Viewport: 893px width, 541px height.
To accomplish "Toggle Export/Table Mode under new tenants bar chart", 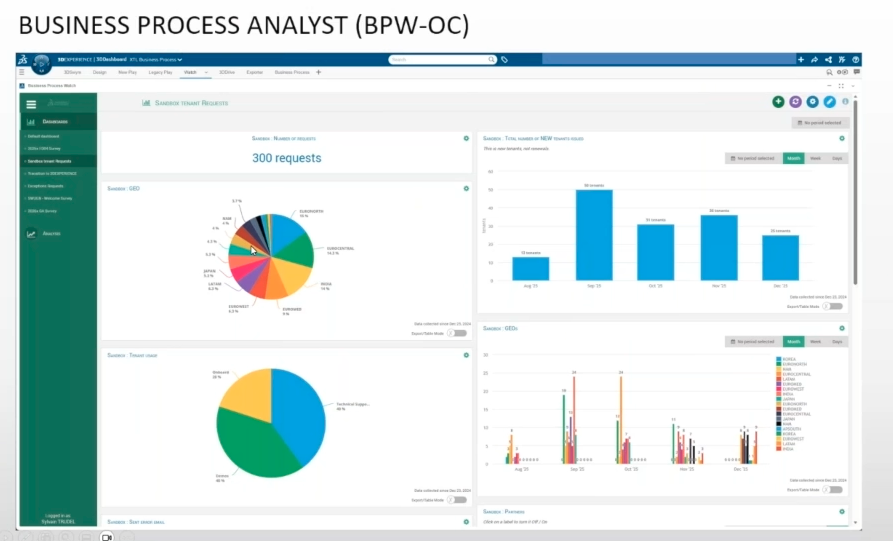I will 833,306.
